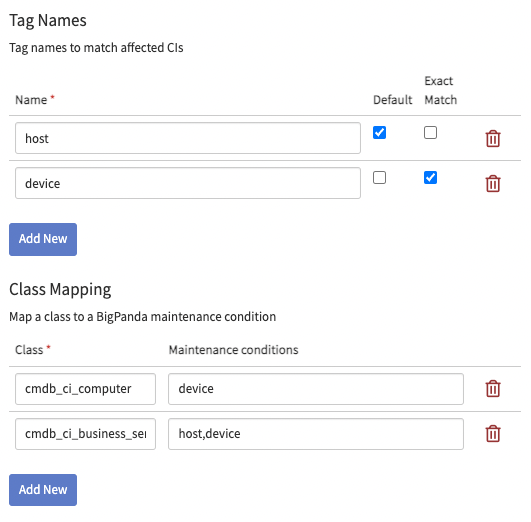Select the Tag Names heading
This screenshot has height=522, width=531.
coord(48,21)
